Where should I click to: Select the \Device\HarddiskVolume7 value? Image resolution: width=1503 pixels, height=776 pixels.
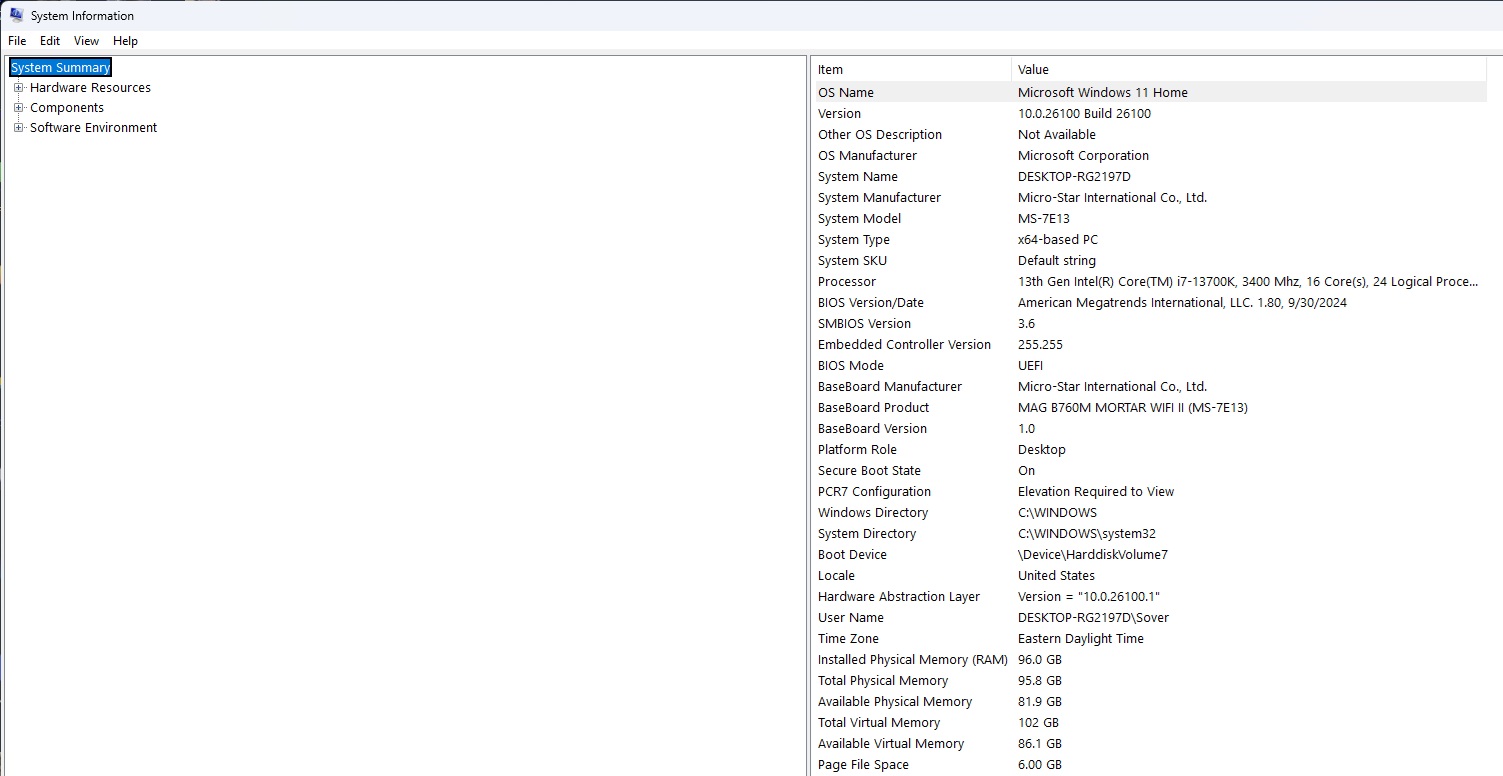[x=1093, y=554]
